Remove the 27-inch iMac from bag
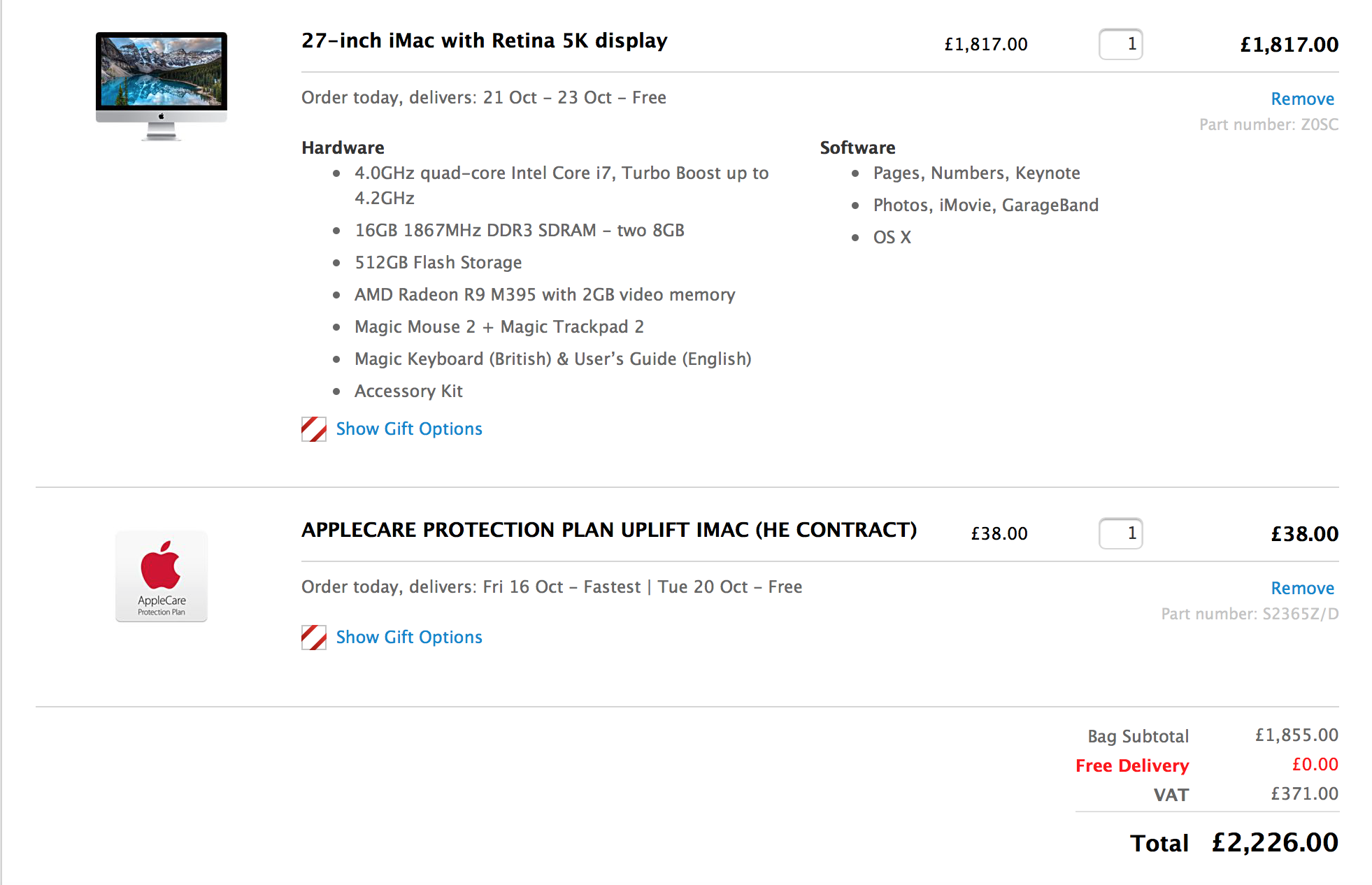Screen dimensions: 1372x885 pos(1301,99)
